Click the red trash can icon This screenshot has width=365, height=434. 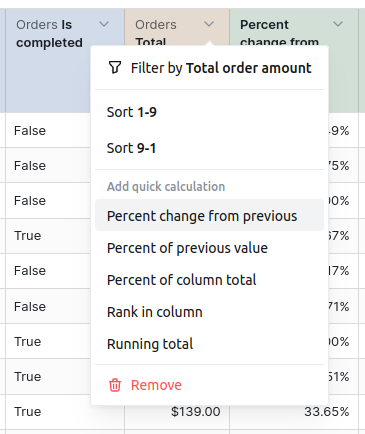(115, 385)
